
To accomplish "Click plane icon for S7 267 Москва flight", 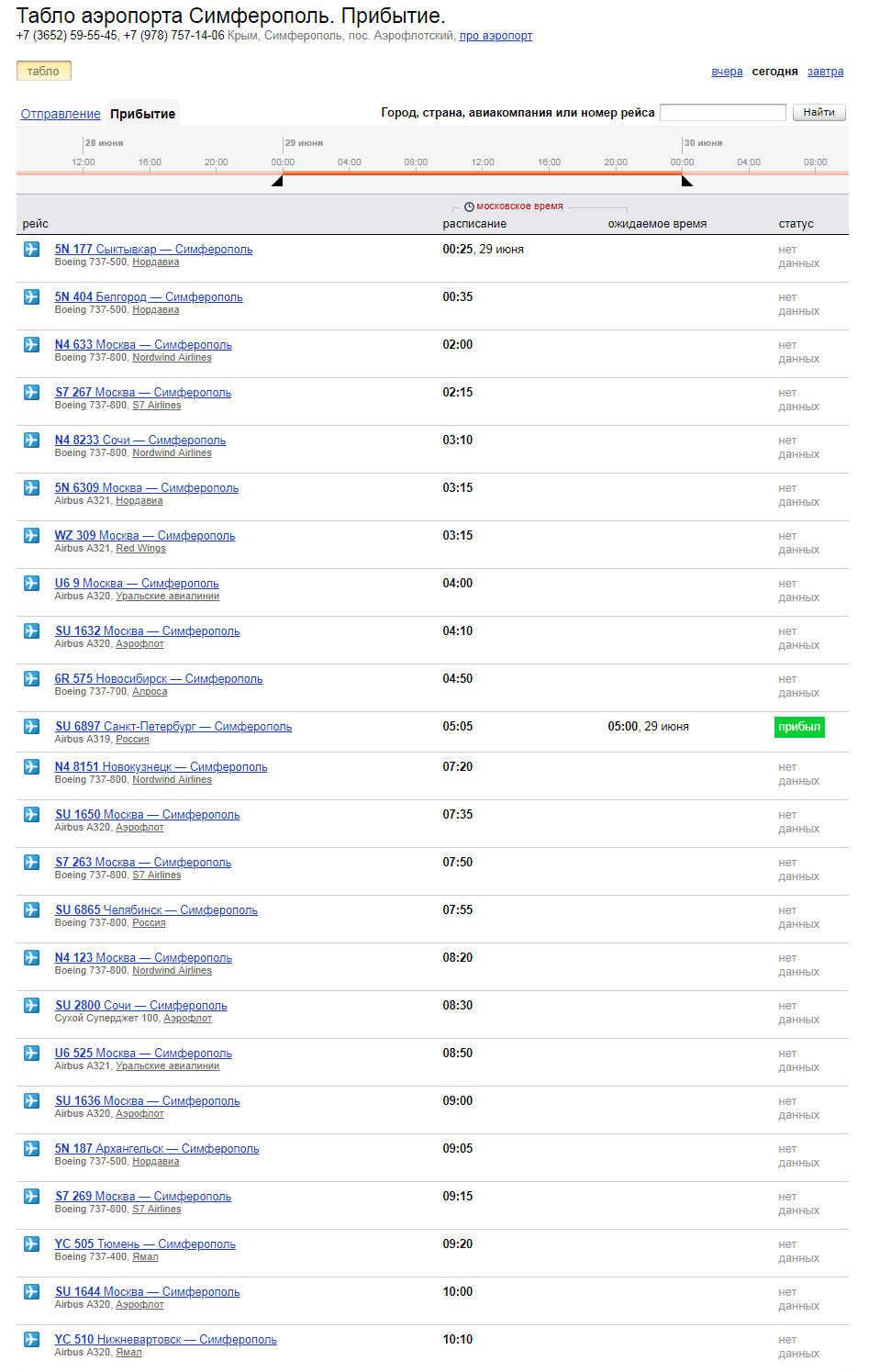I will (x=32, y=392).
